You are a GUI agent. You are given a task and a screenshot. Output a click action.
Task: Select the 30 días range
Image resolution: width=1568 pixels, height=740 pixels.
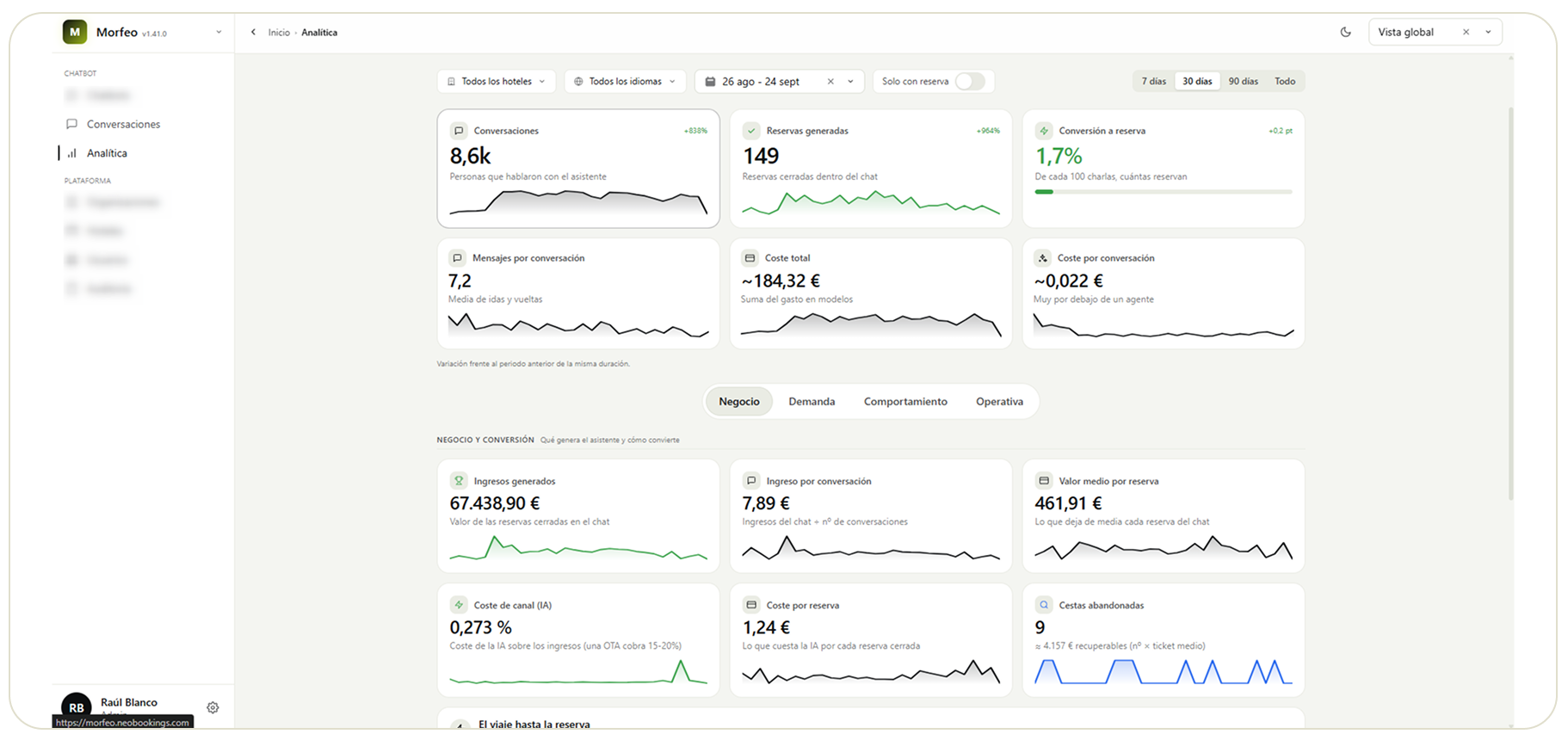pos(1197,81)
